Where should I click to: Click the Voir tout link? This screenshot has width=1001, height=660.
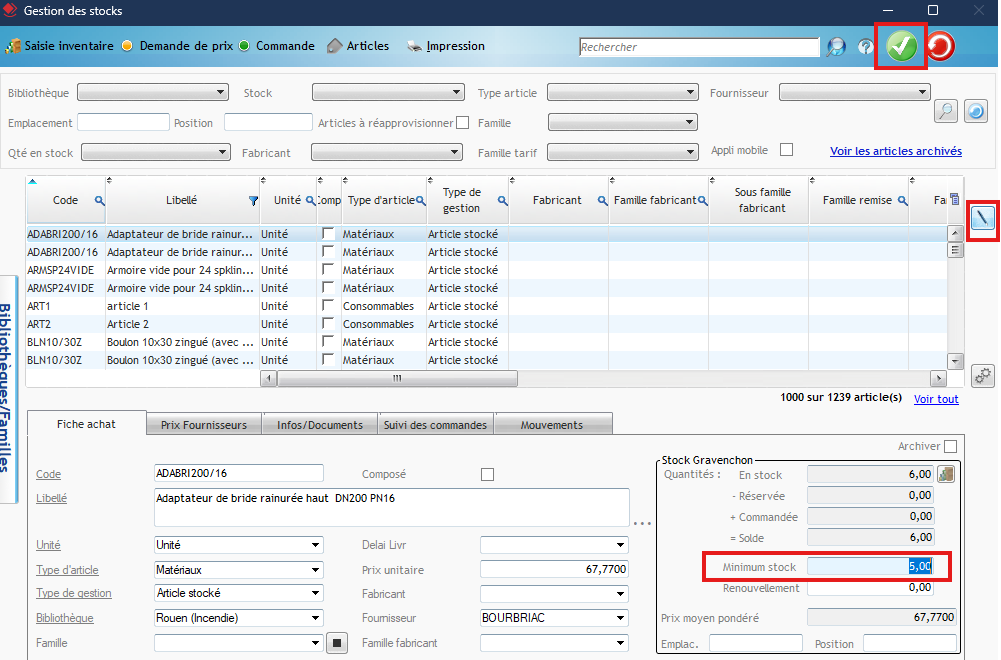coord(936,399)
